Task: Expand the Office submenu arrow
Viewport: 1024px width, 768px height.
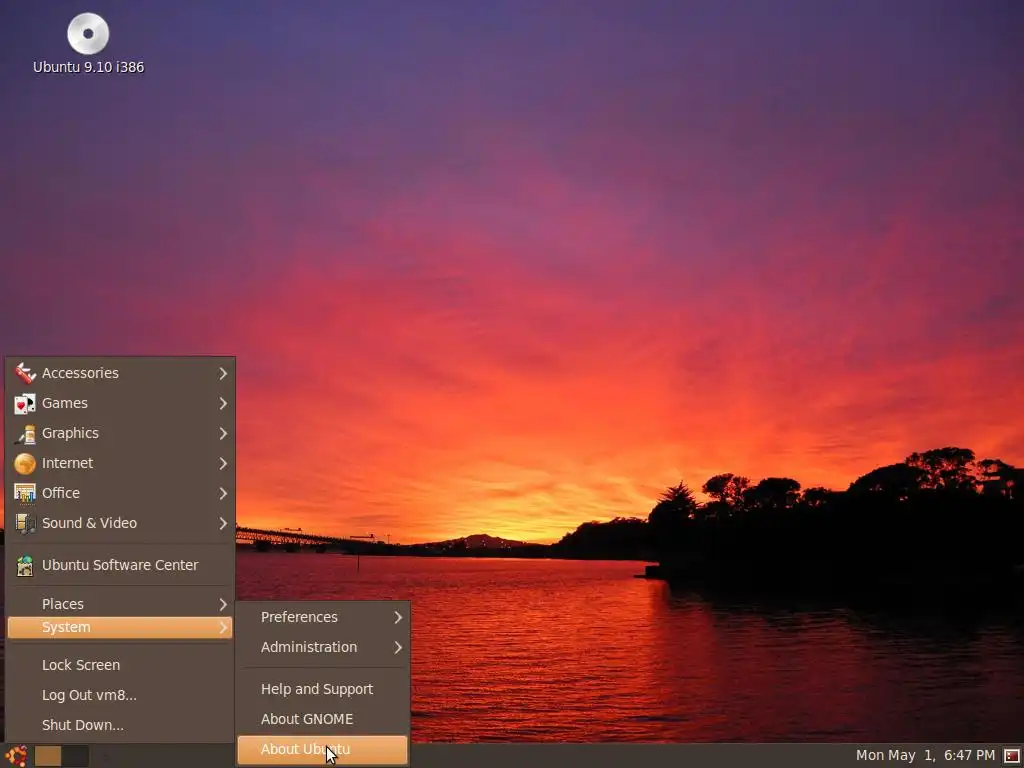Action: (223, 493)
